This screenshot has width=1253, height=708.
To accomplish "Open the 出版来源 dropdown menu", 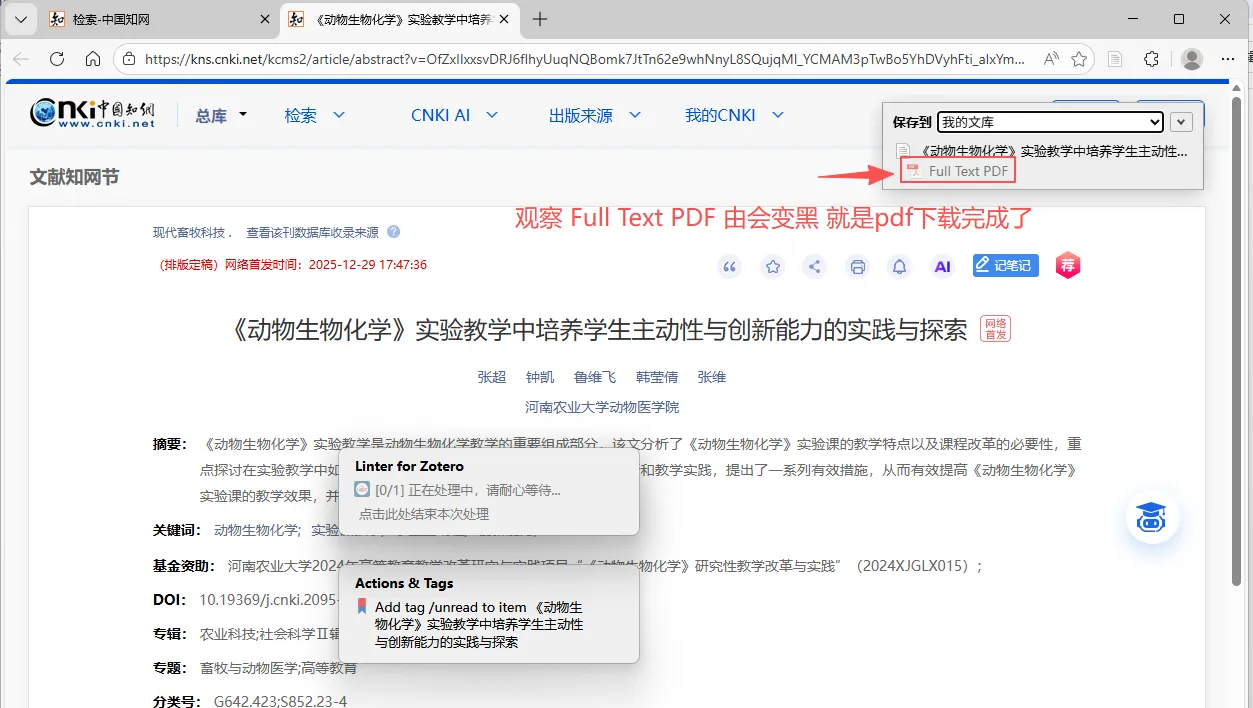I will coord(595,115).
